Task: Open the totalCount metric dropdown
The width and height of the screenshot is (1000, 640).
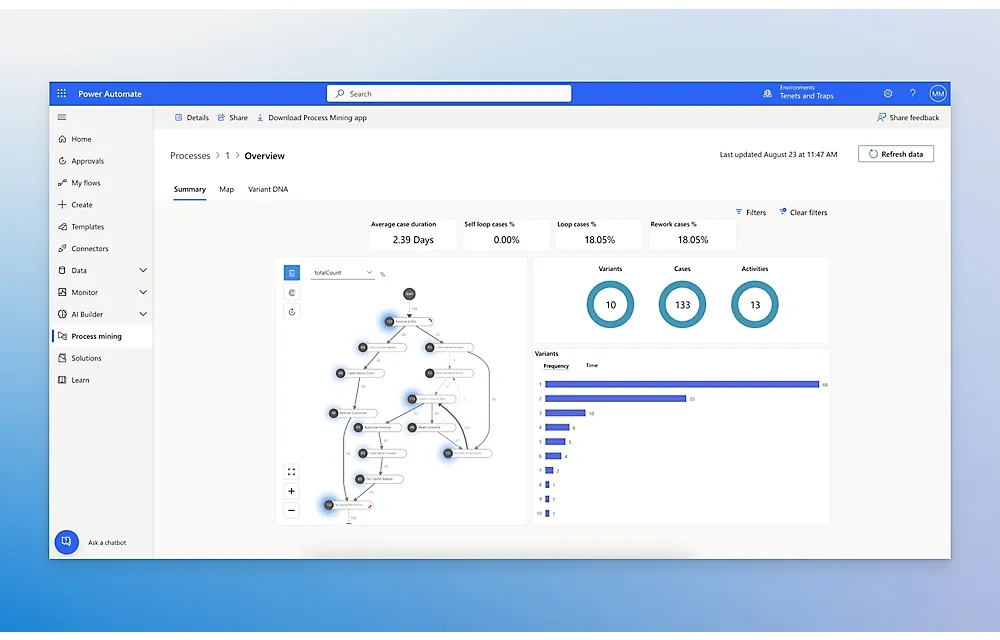Action: pos(342,273)
